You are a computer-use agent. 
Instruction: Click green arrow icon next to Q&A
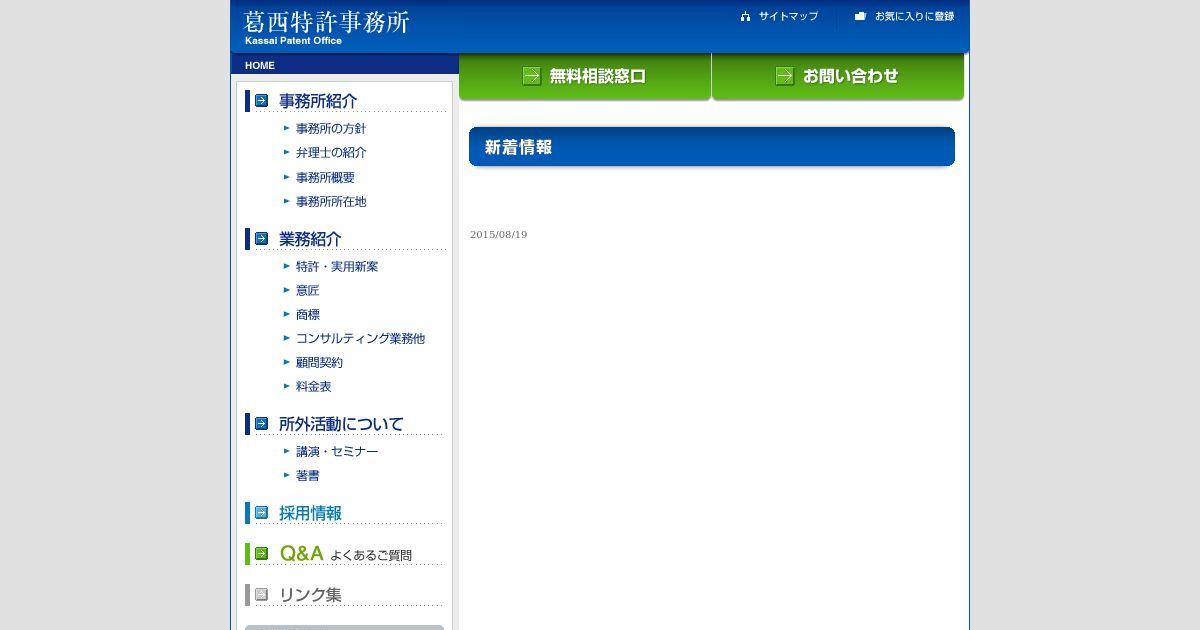261,553
